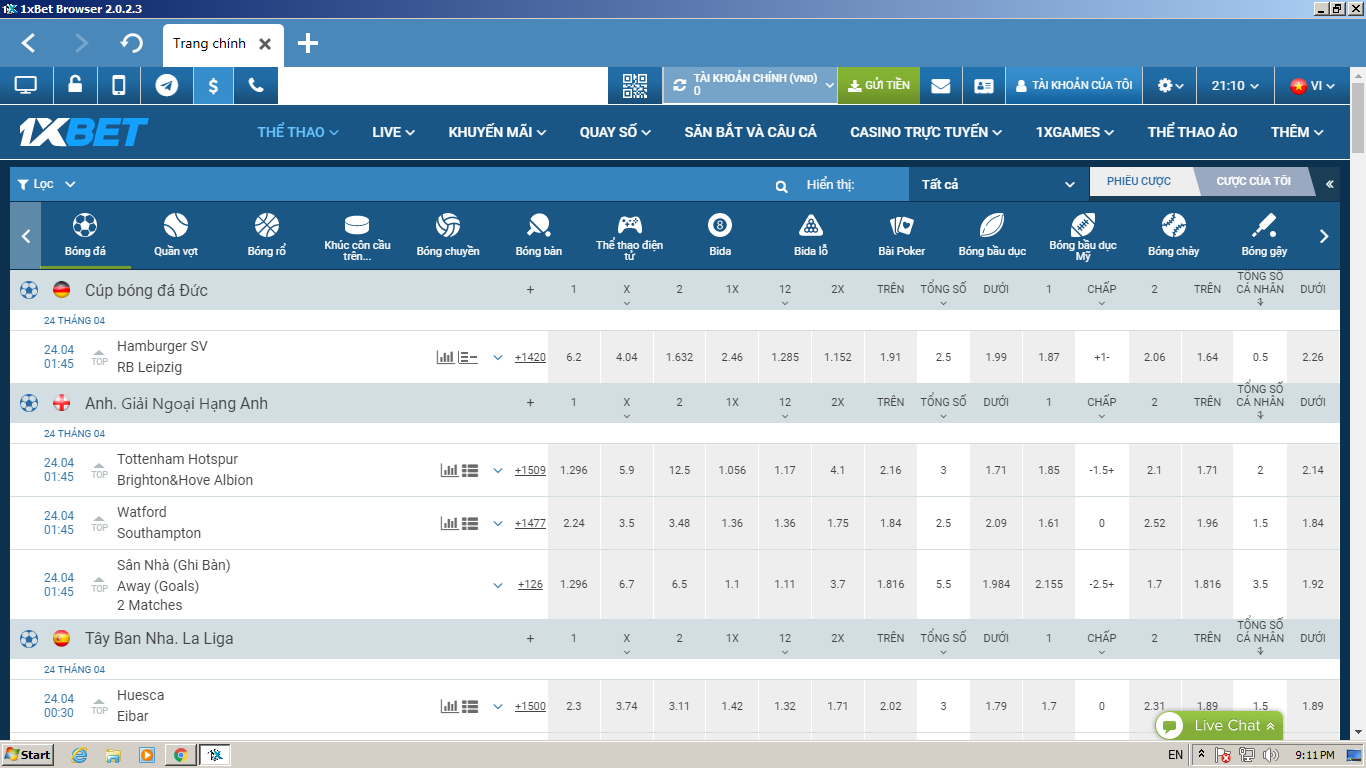Image resolution: width=1366 pixels, height=768 pixels.
Task: Open the CASINO TRỰC TUYẾN menu
Action: coord(927,132)
